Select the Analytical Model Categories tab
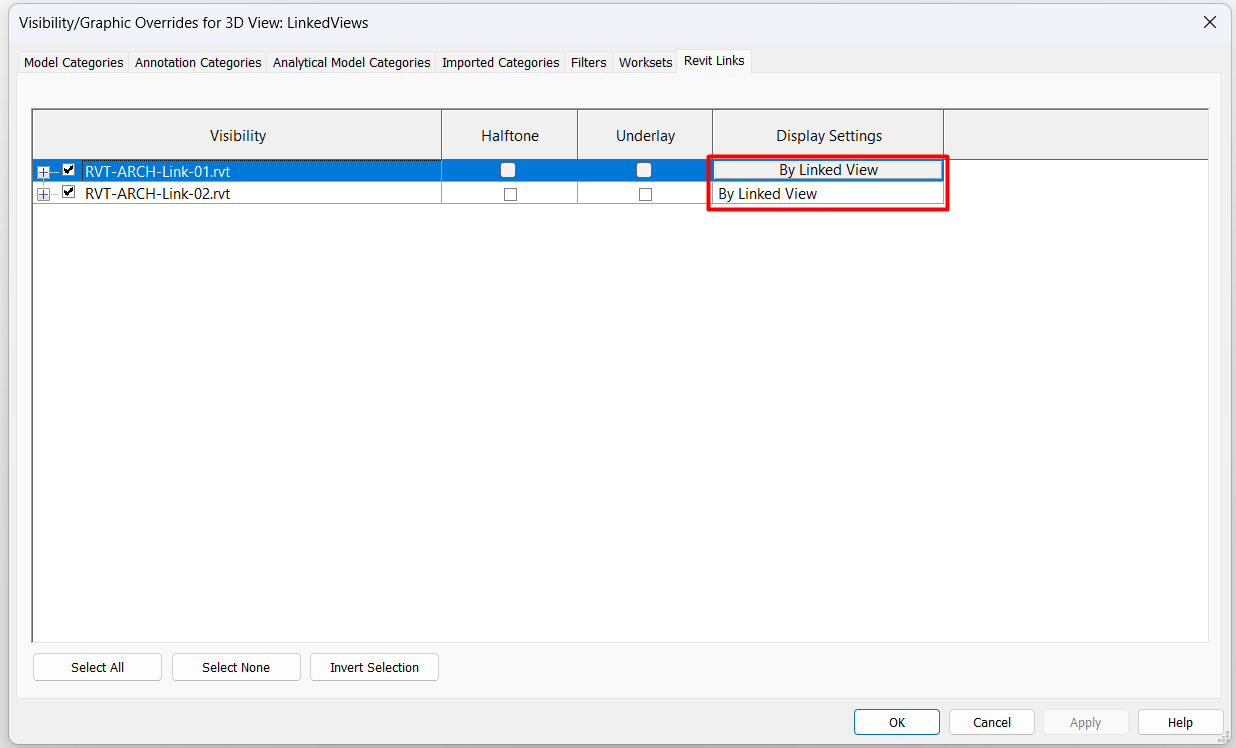This screenshot has height=748, width=1236. pos(352,62)
